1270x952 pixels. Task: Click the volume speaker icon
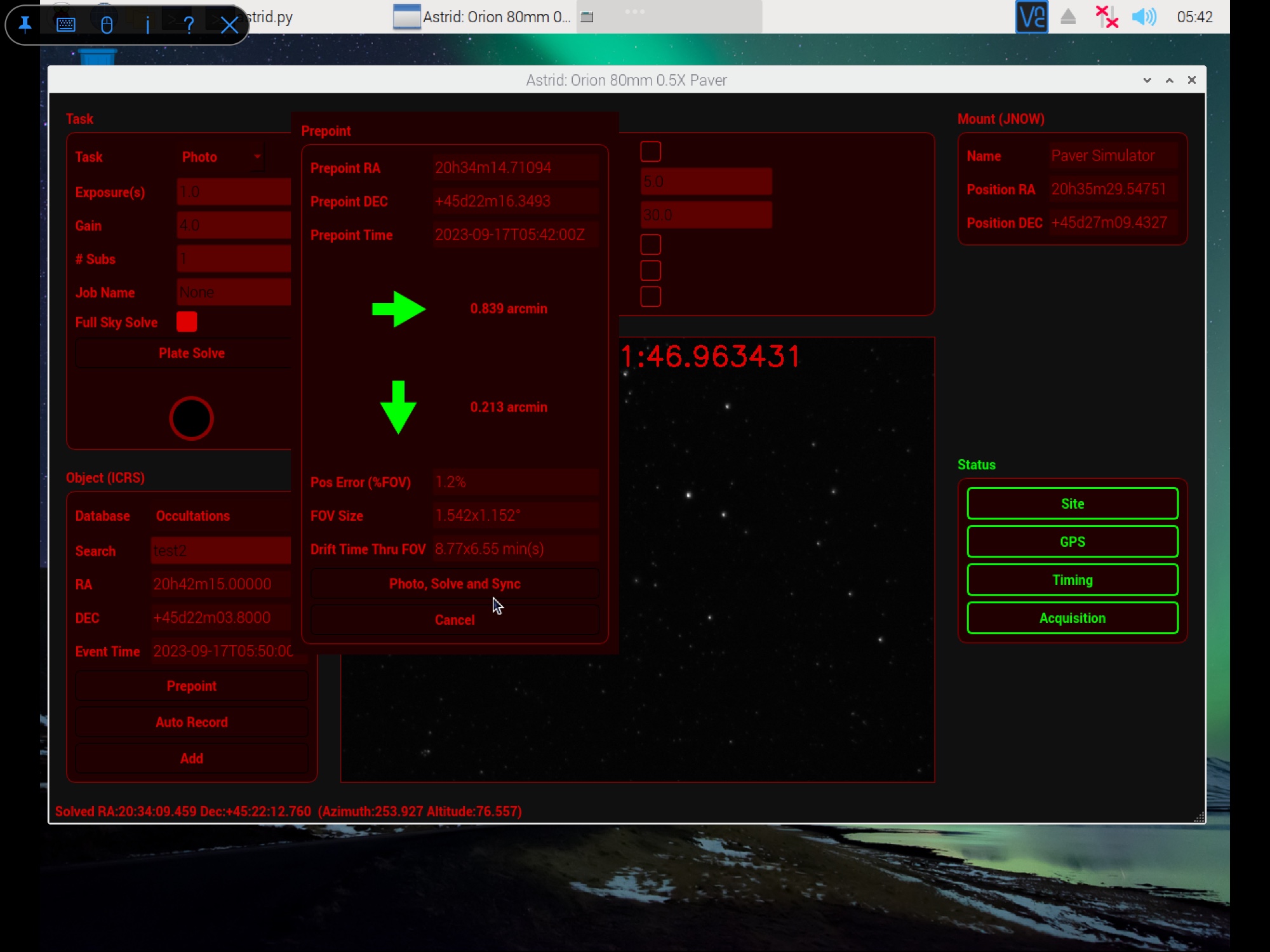(x=1144, y=17)
